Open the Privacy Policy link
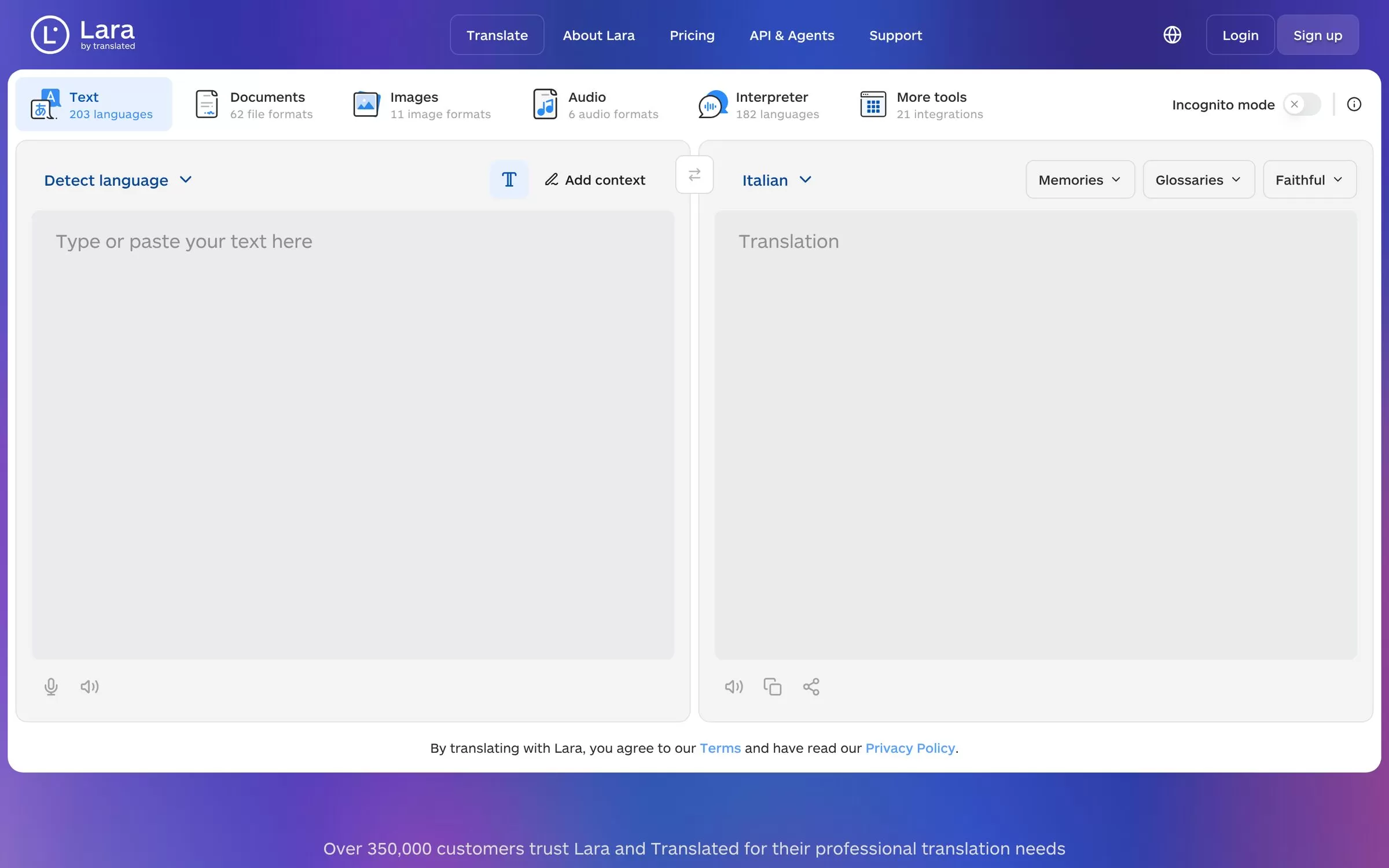Viewport: 1389px width, 868px height. (x=910, y=748)
